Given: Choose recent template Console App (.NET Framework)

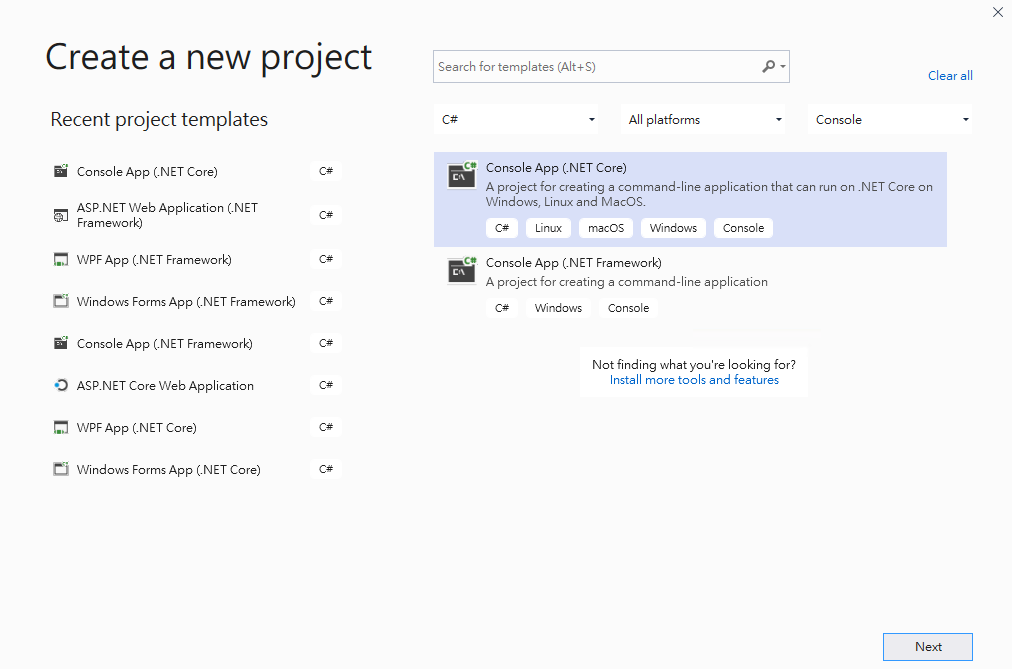Looking at the screenshot, I should (197, 343).
